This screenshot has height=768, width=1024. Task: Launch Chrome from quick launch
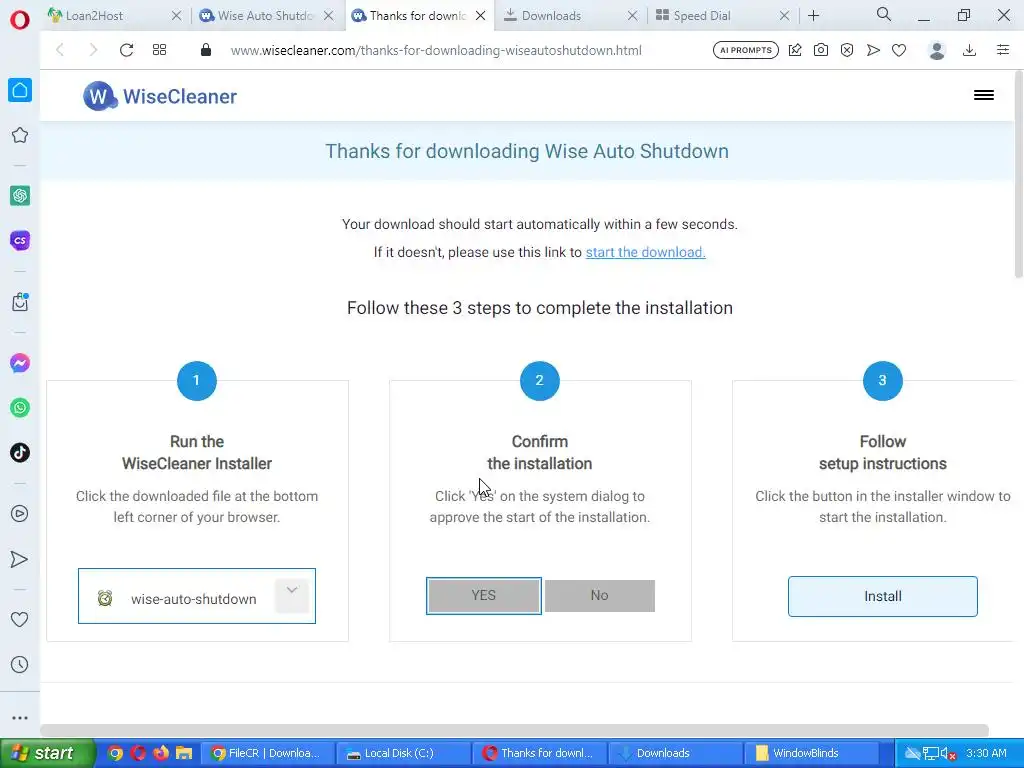(115, 753)
